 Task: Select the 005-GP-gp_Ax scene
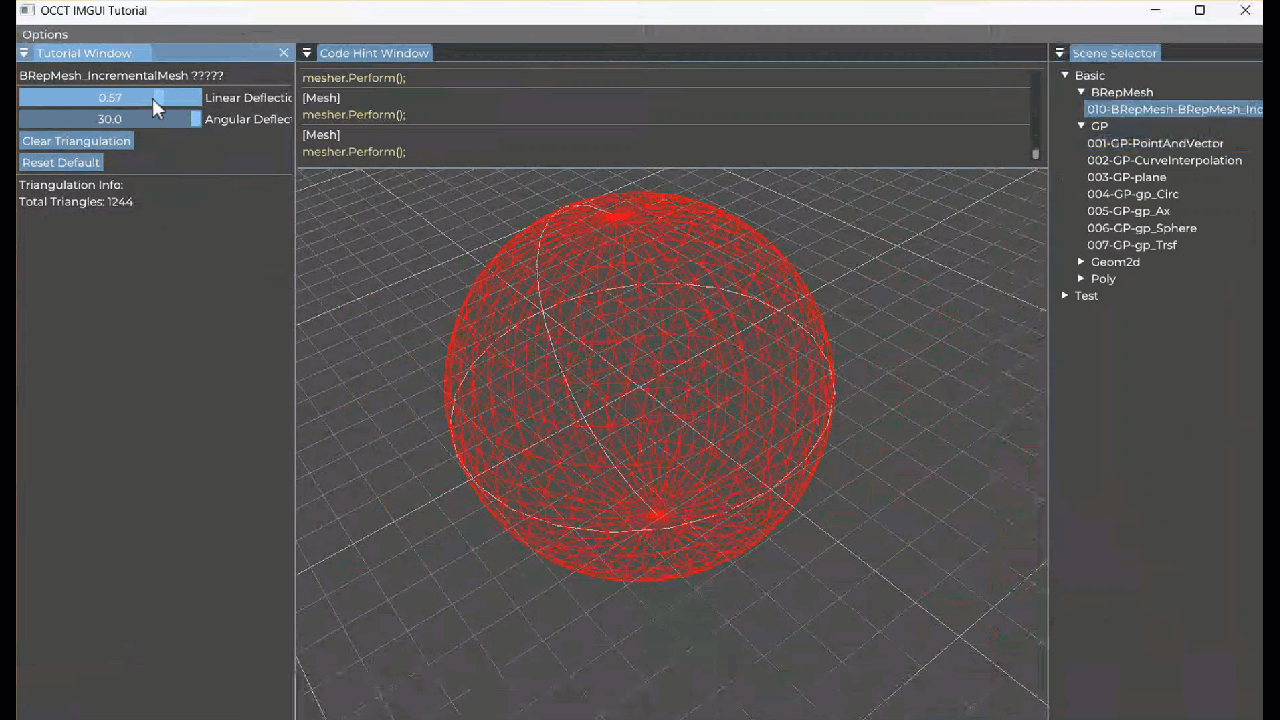click(x=1128, y=211)
